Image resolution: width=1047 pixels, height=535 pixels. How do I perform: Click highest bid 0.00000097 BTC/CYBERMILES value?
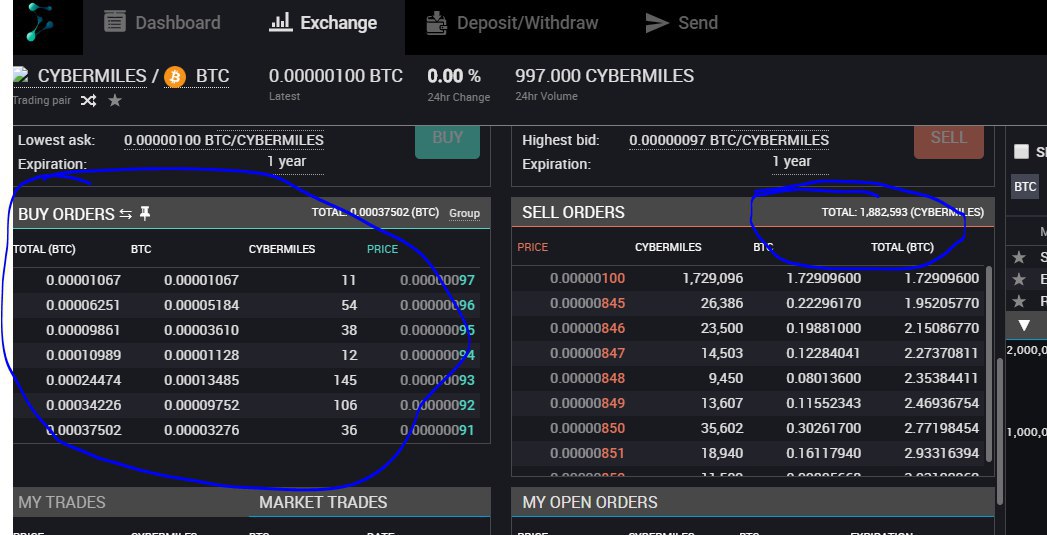click(729, 140)
